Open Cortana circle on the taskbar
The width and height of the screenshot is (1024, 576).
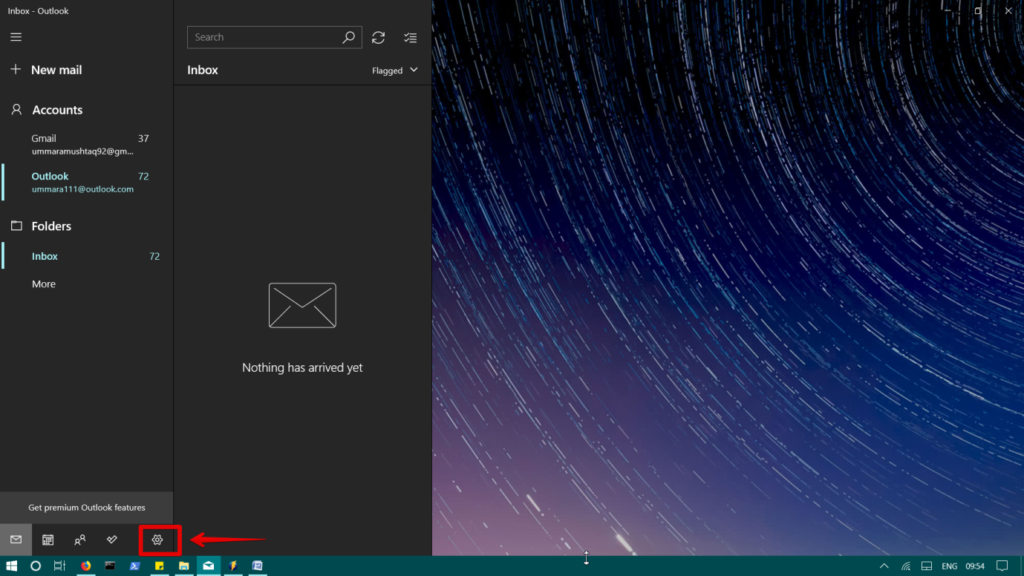35,566
